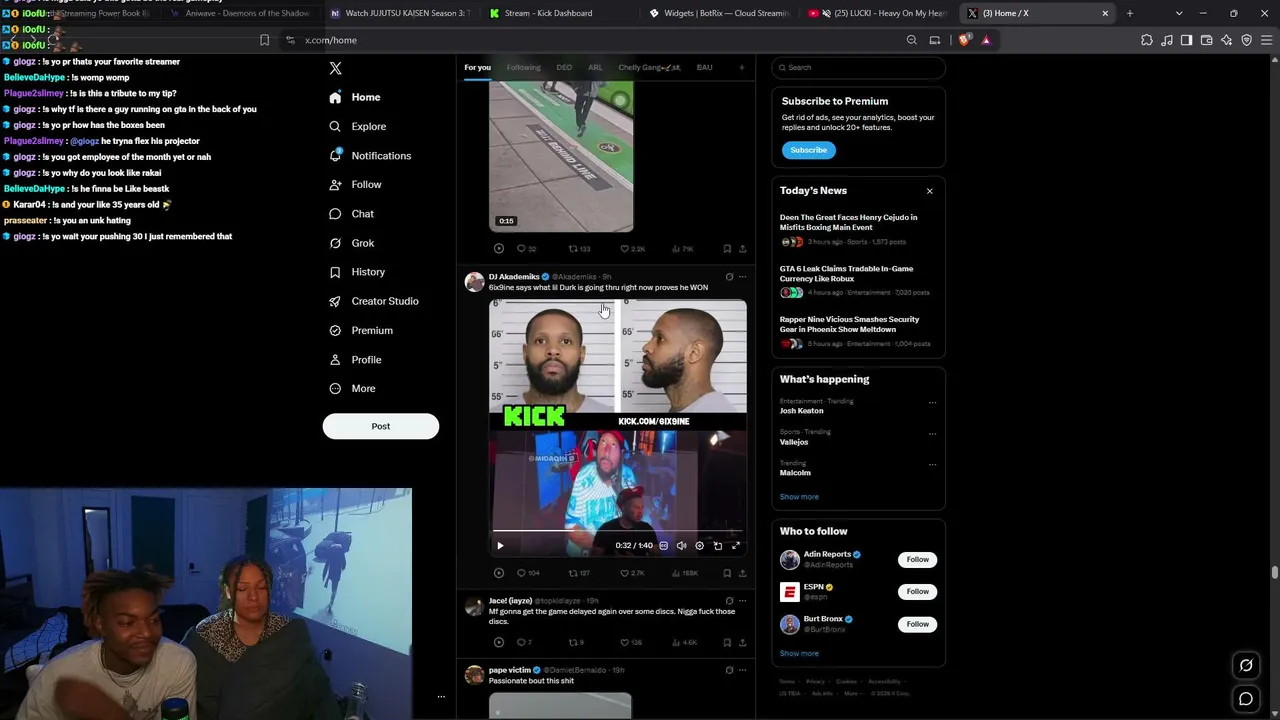Image resolution: width=1280 pixels, height=720 pixels.
Task: Open Explore from the X sidebar
Action: pos(358,126)
